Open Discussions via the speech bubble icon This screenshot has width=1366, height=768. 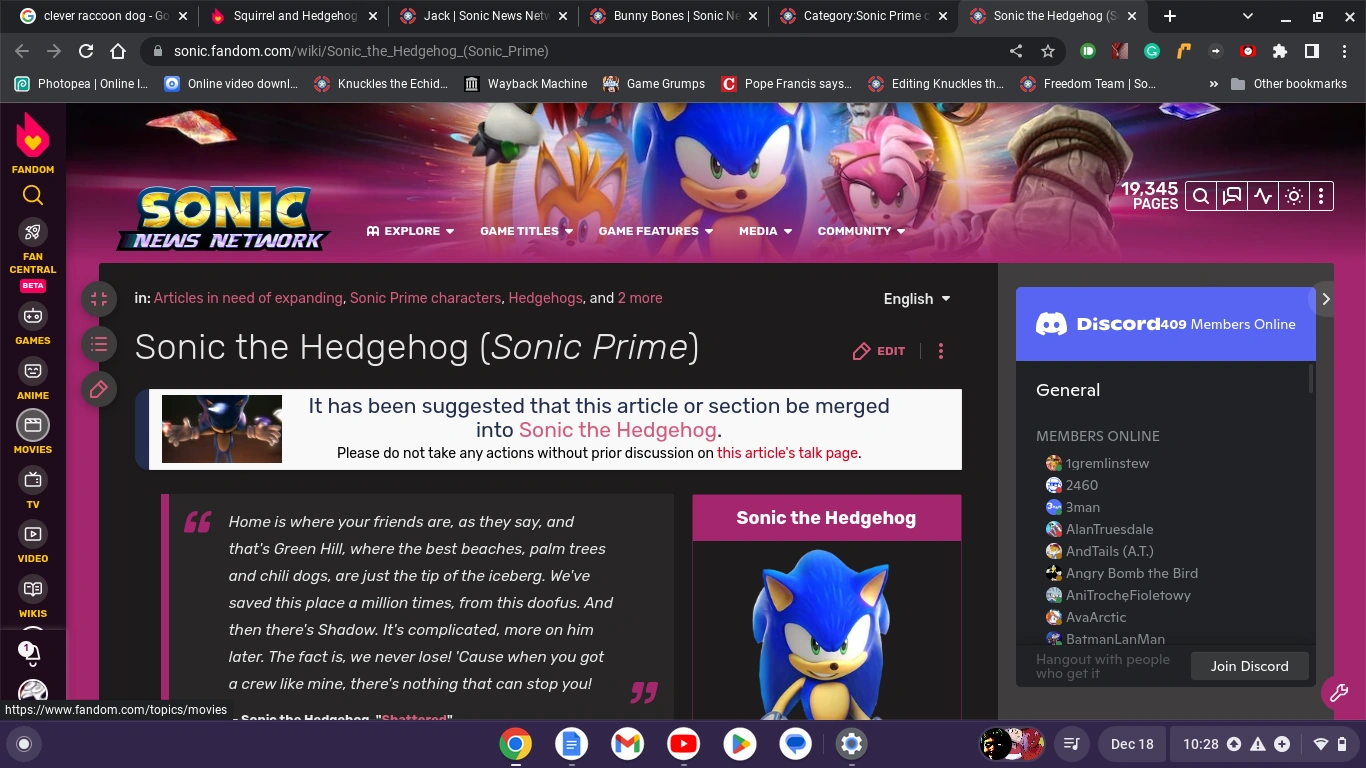[x=1230, y=196]
